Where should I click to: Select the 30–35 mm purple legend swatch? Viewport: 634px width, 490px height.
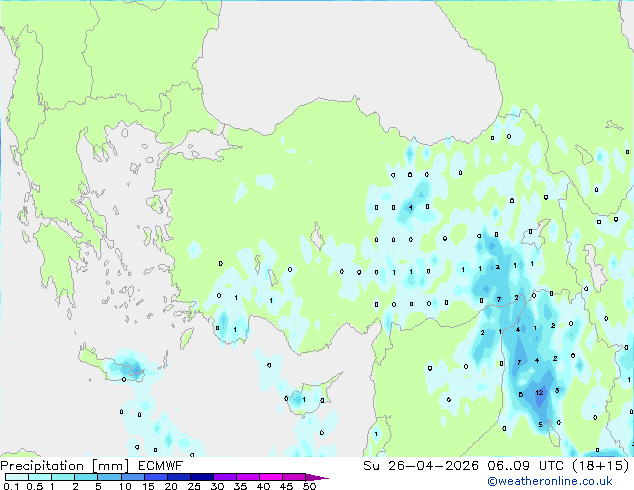pyautogui.click(x=225, y=477)
